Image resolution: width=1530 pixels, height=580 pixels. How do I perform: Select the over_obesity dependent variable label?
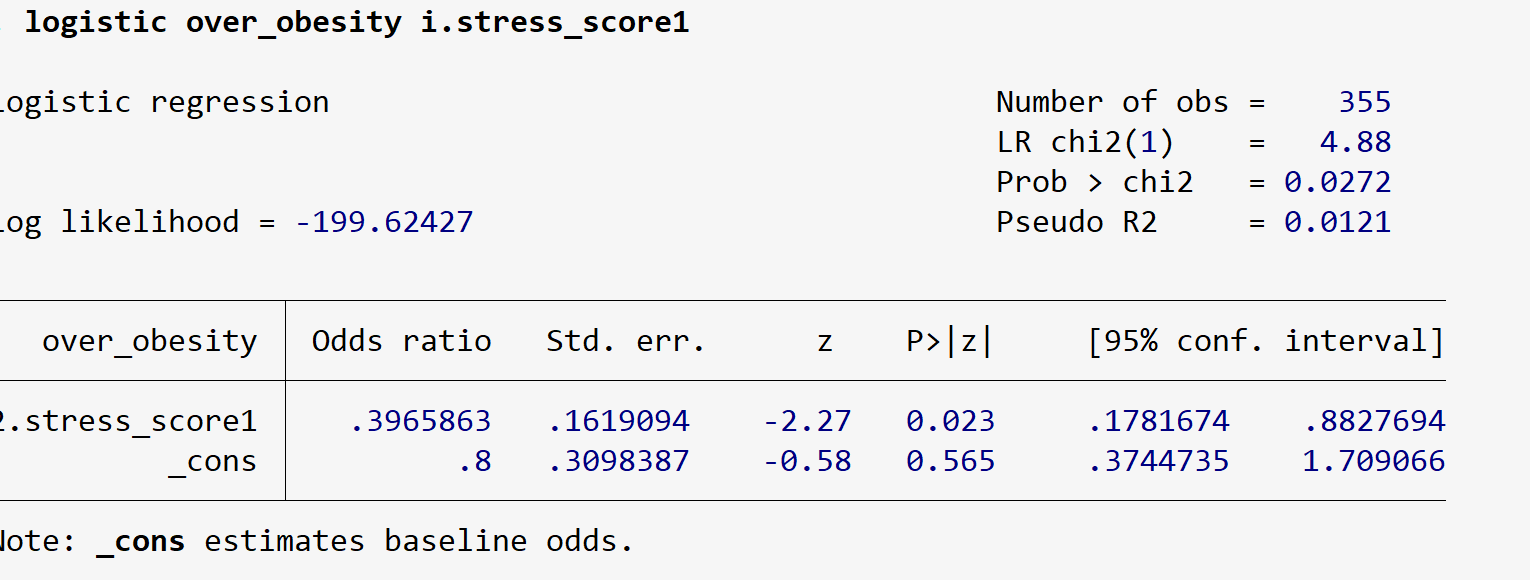pyautogui.click(x=149, y=342)
